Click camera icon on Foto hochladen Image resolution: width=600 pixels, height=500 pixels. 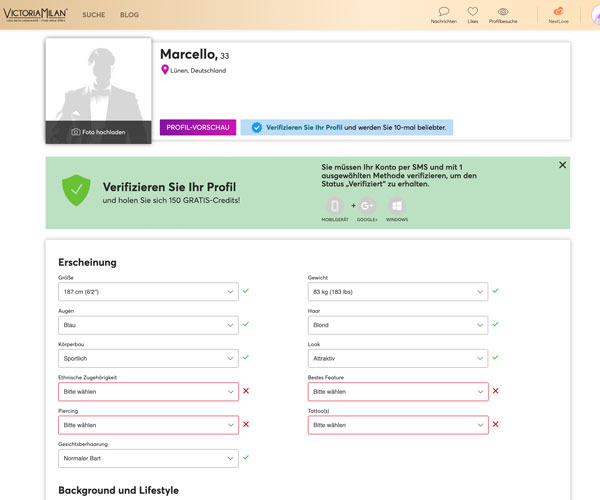(x=76, y=132)
